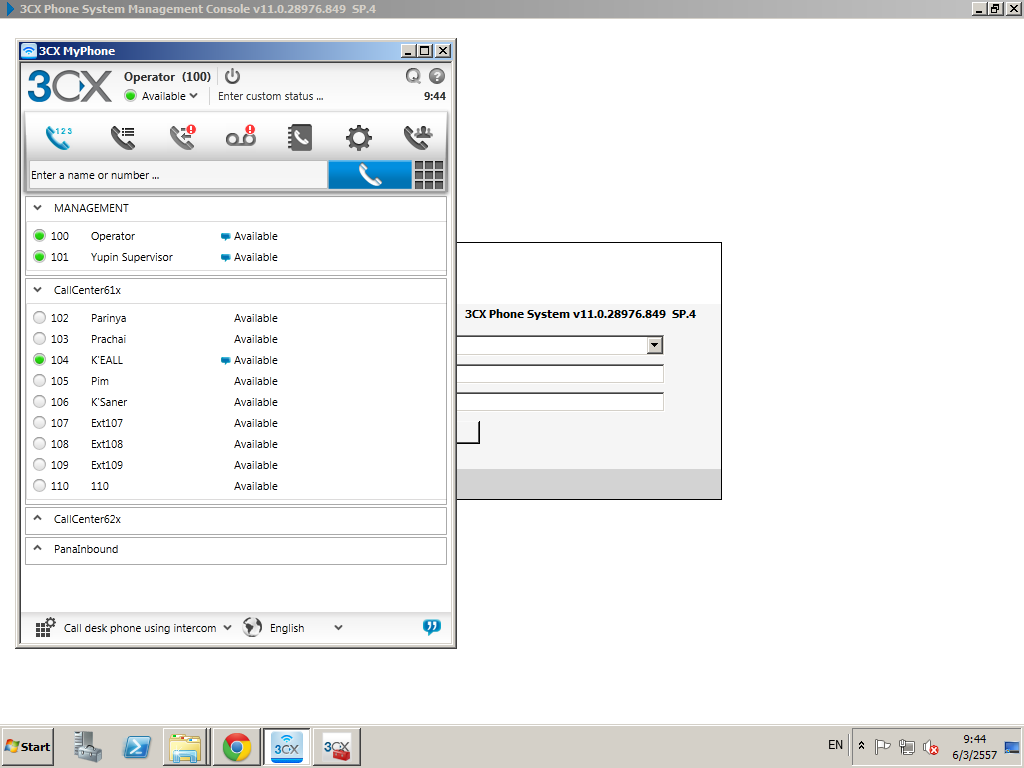Click the blue call button
The width and height of the screenshot is (1024, 768).
370,175
